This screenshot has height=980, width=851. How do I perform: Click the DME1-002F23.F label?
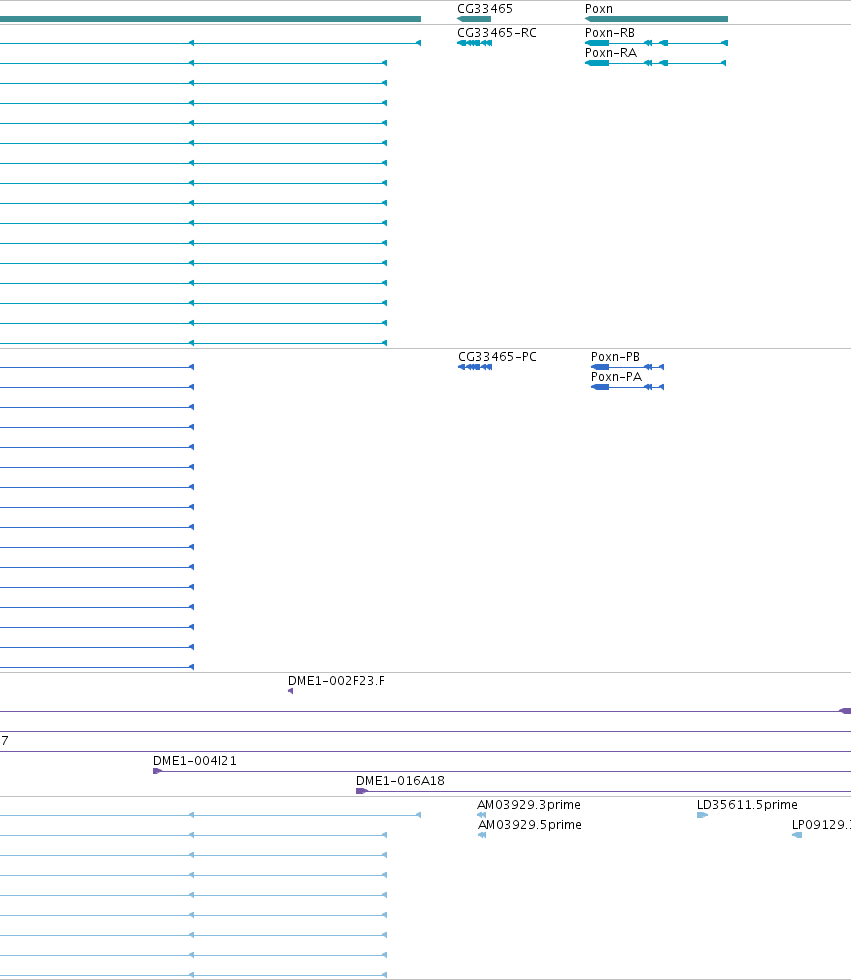click(336, 681)
